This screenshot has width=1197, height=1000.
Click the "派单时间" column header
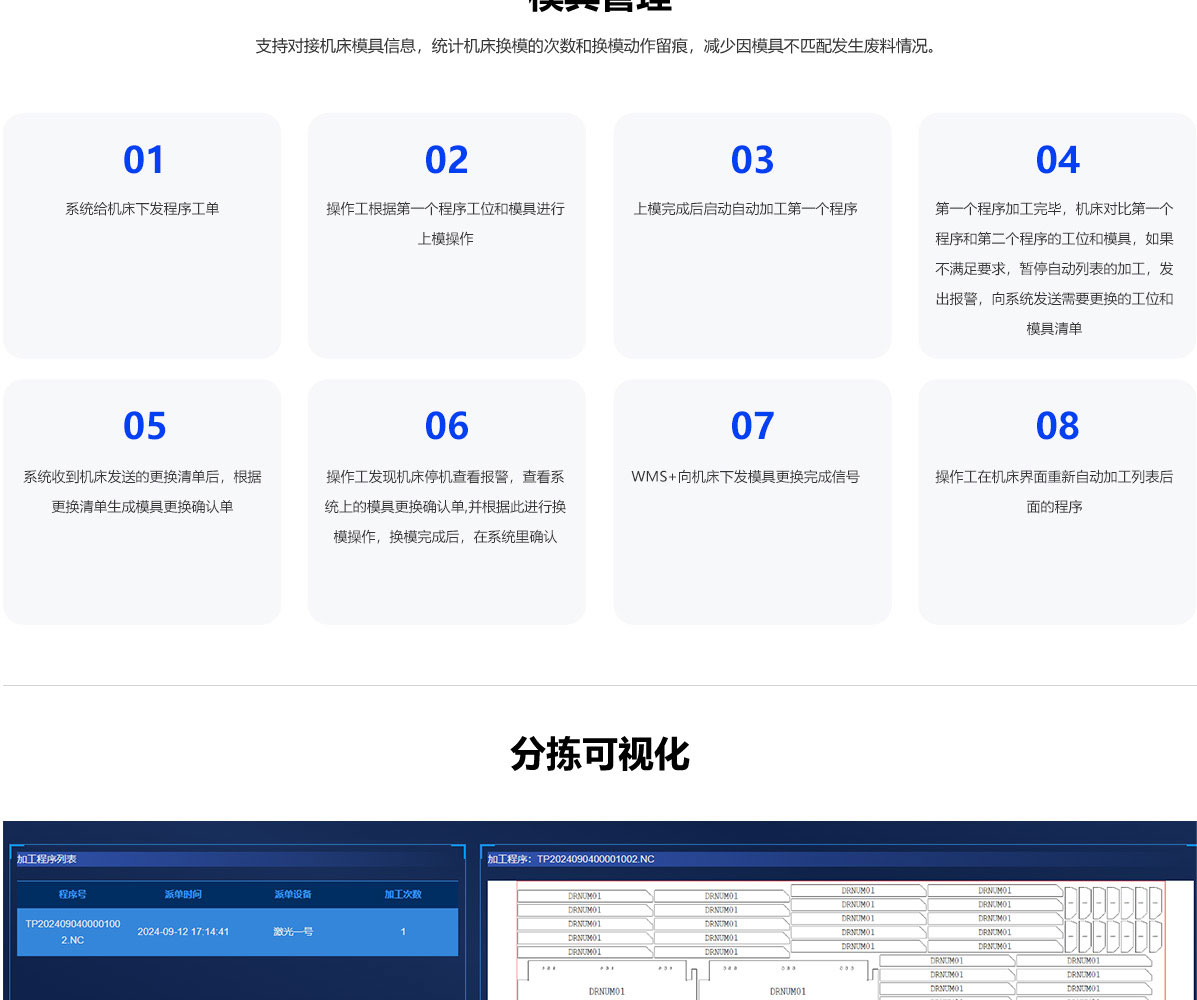click(183, 894)
